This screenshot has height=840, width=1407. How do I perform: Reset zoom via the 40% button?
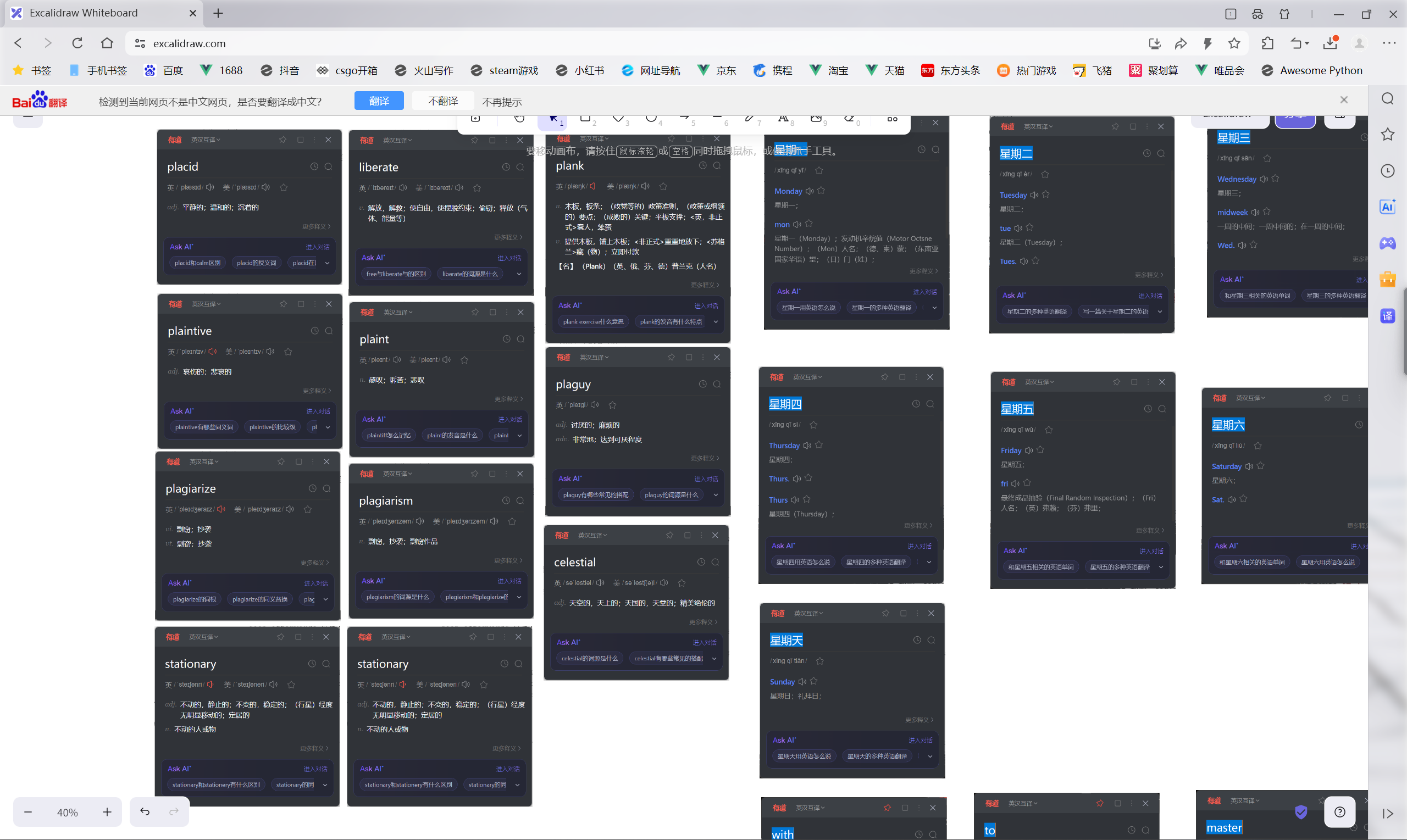(x=68, y=813)
